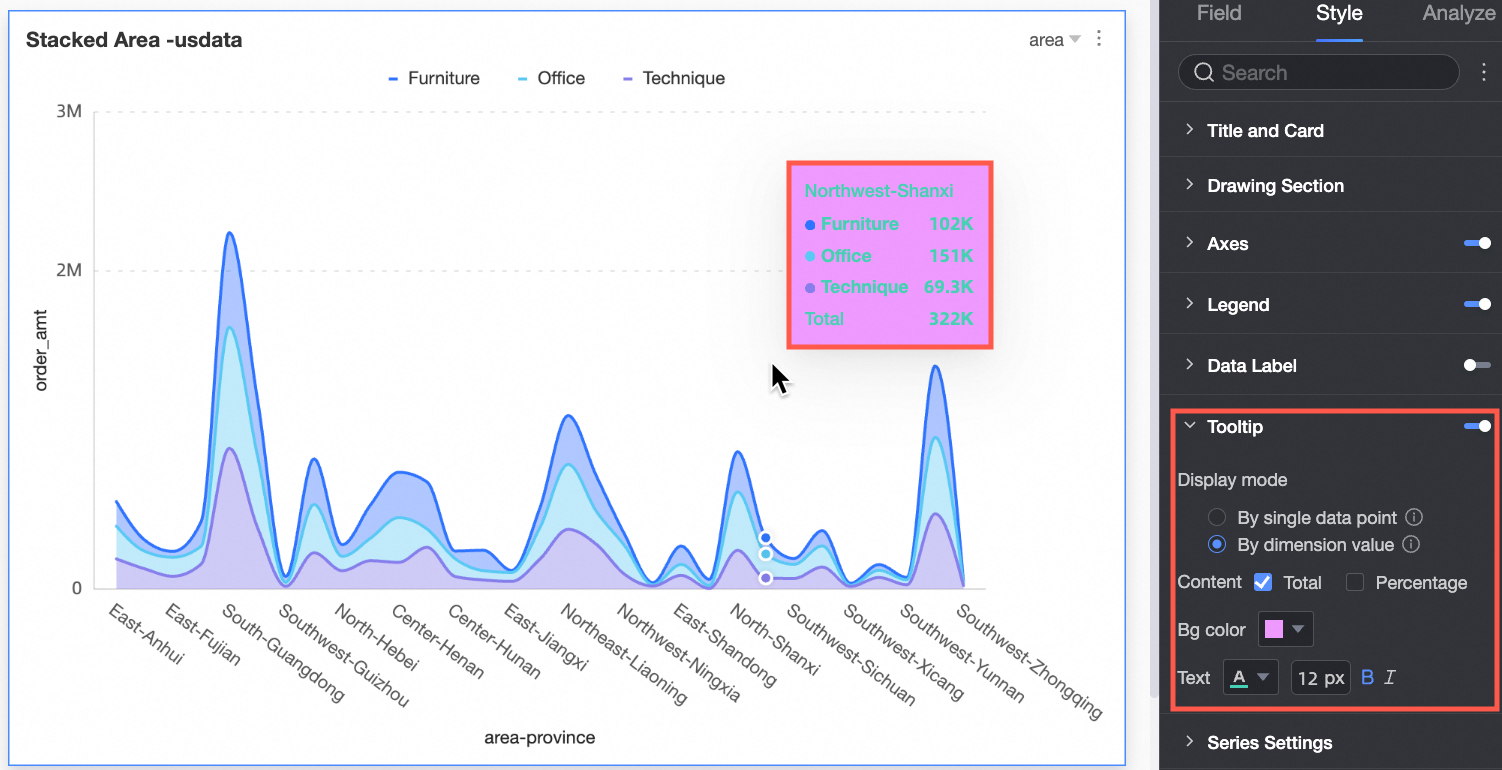Enable the Data Label switch
Image resolution: width=1502 pixels, height=770 pixels.
point(1477,365)
